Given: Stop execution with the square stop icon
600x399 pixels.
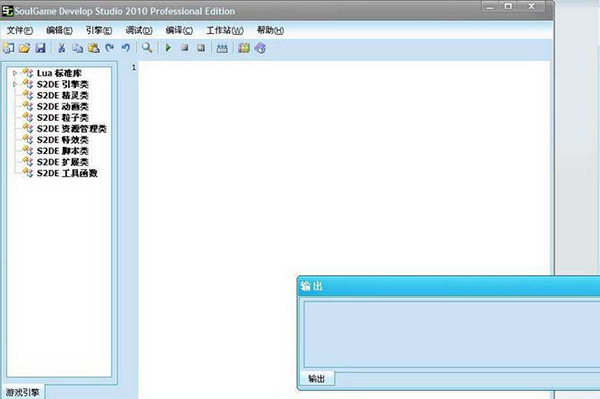Looking at the screenshot, I should click(185, 48).
